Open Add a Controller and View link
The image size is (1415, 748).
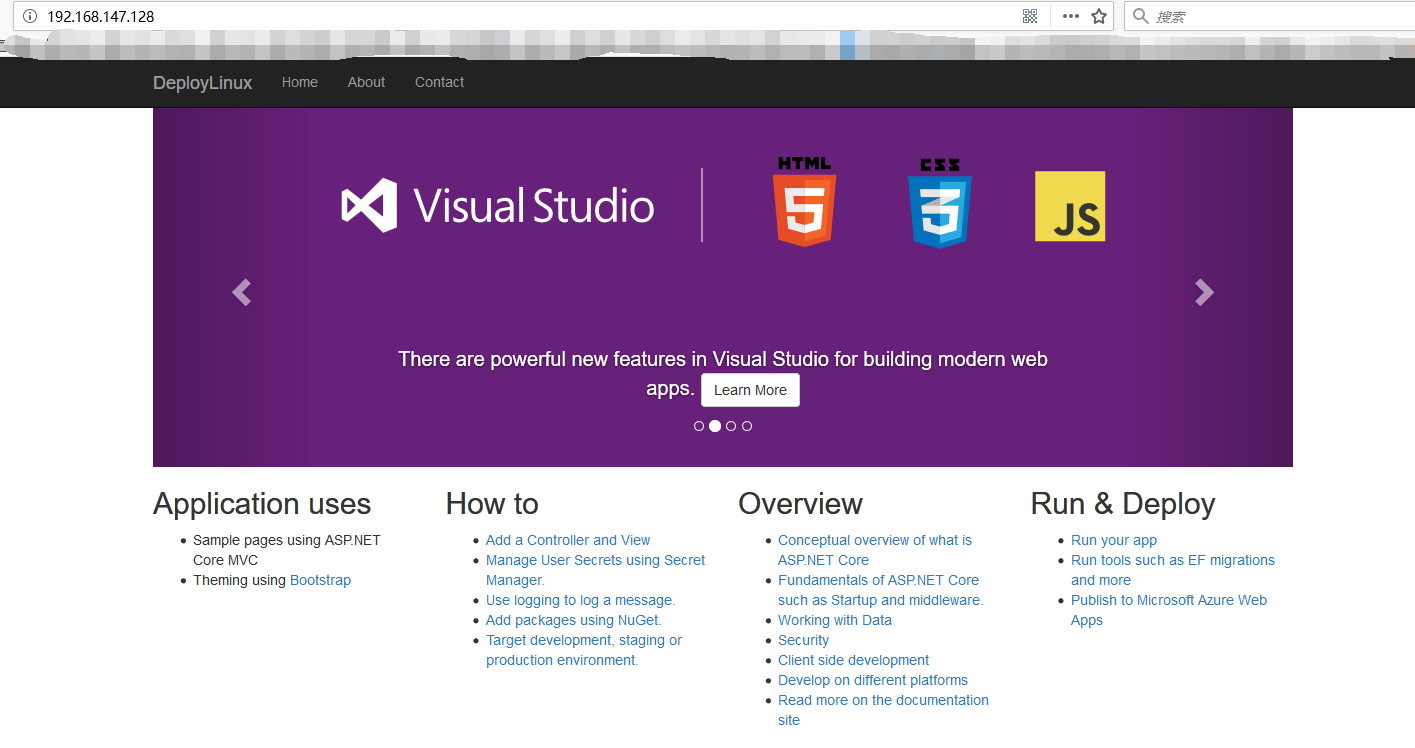568,540
